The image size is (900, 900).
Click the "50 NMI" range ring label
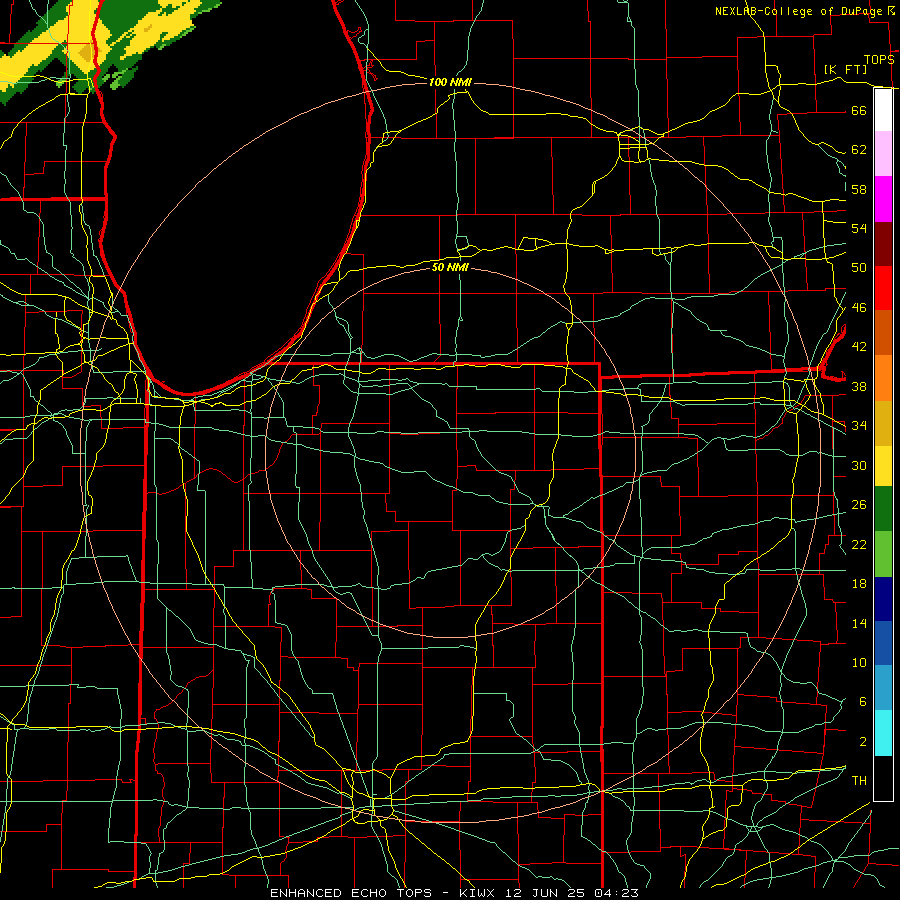coord(451,267)
